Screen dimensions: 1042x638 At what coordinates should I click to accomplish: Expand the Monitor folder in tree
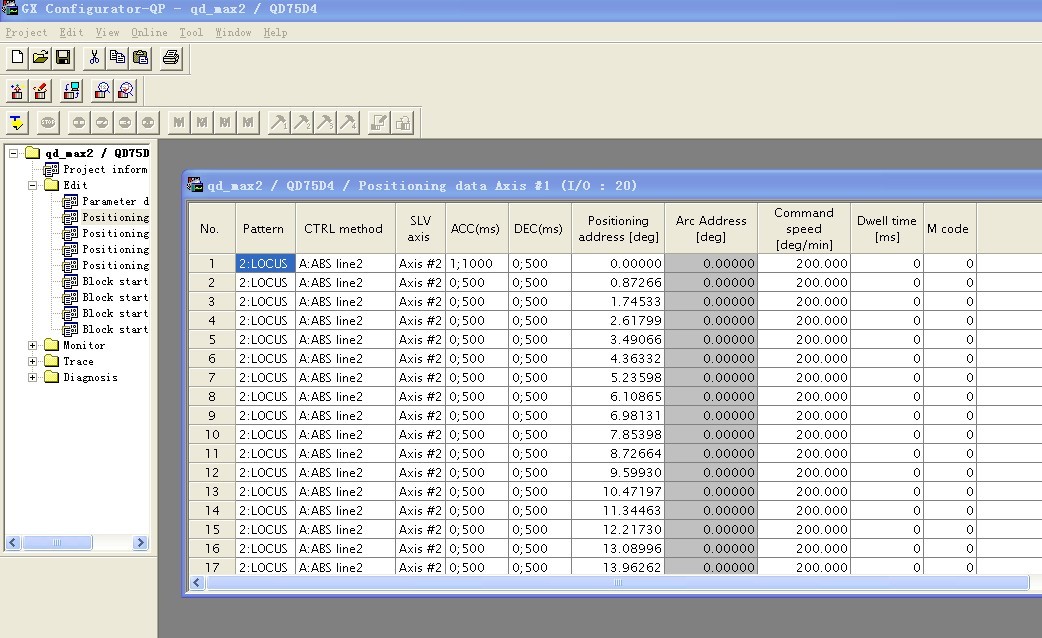(32, 346)
